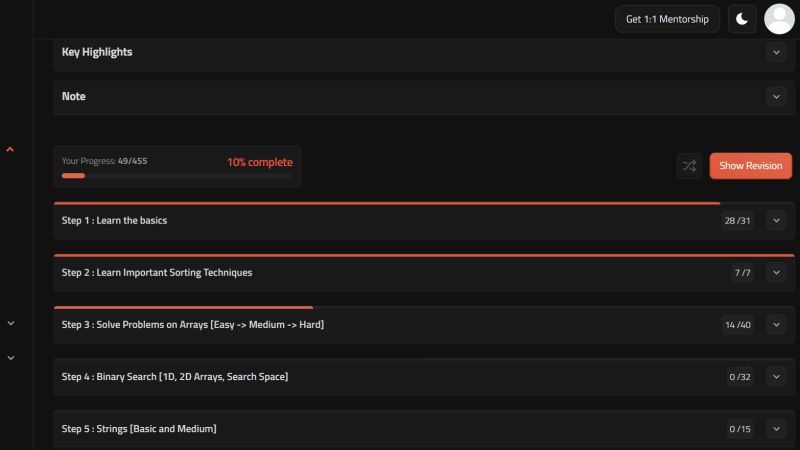Click the Get 1:1 Mentorship button

click(x=667, y=19)
